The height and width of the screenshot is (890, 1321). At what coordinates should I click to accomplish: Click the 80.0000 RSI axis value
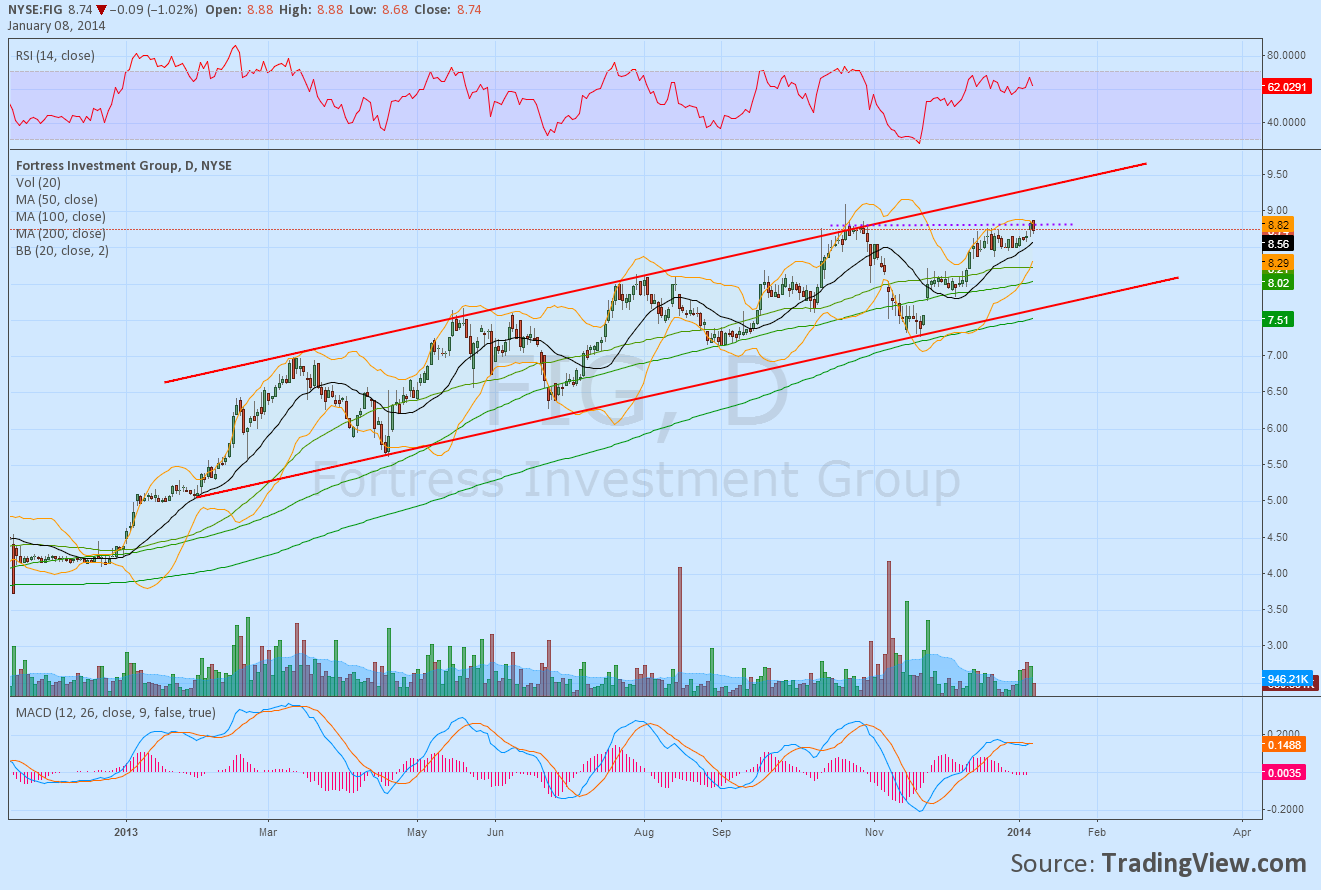[1288, 56]
